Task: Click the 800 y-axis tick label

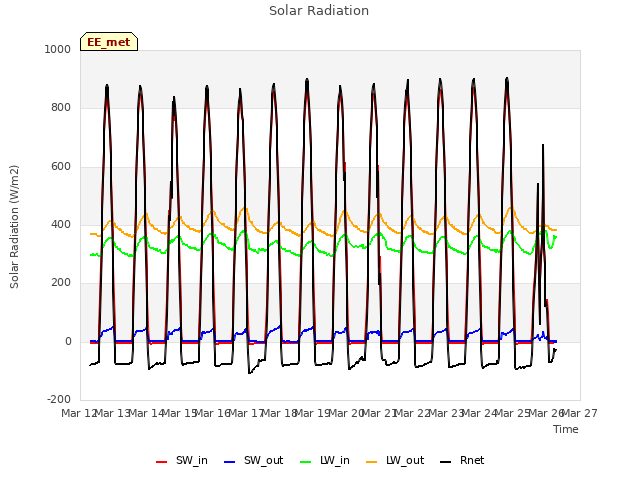Action: 61,108
